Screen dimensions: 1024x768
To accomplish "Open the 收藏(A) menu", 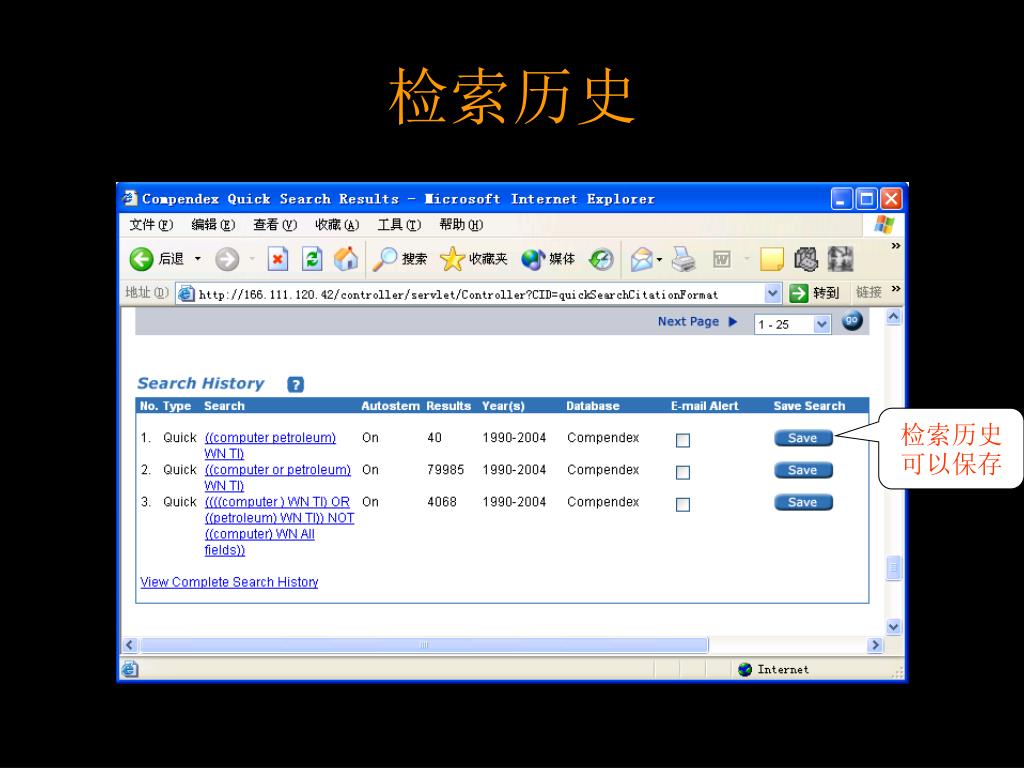I will tap(337, 225).
